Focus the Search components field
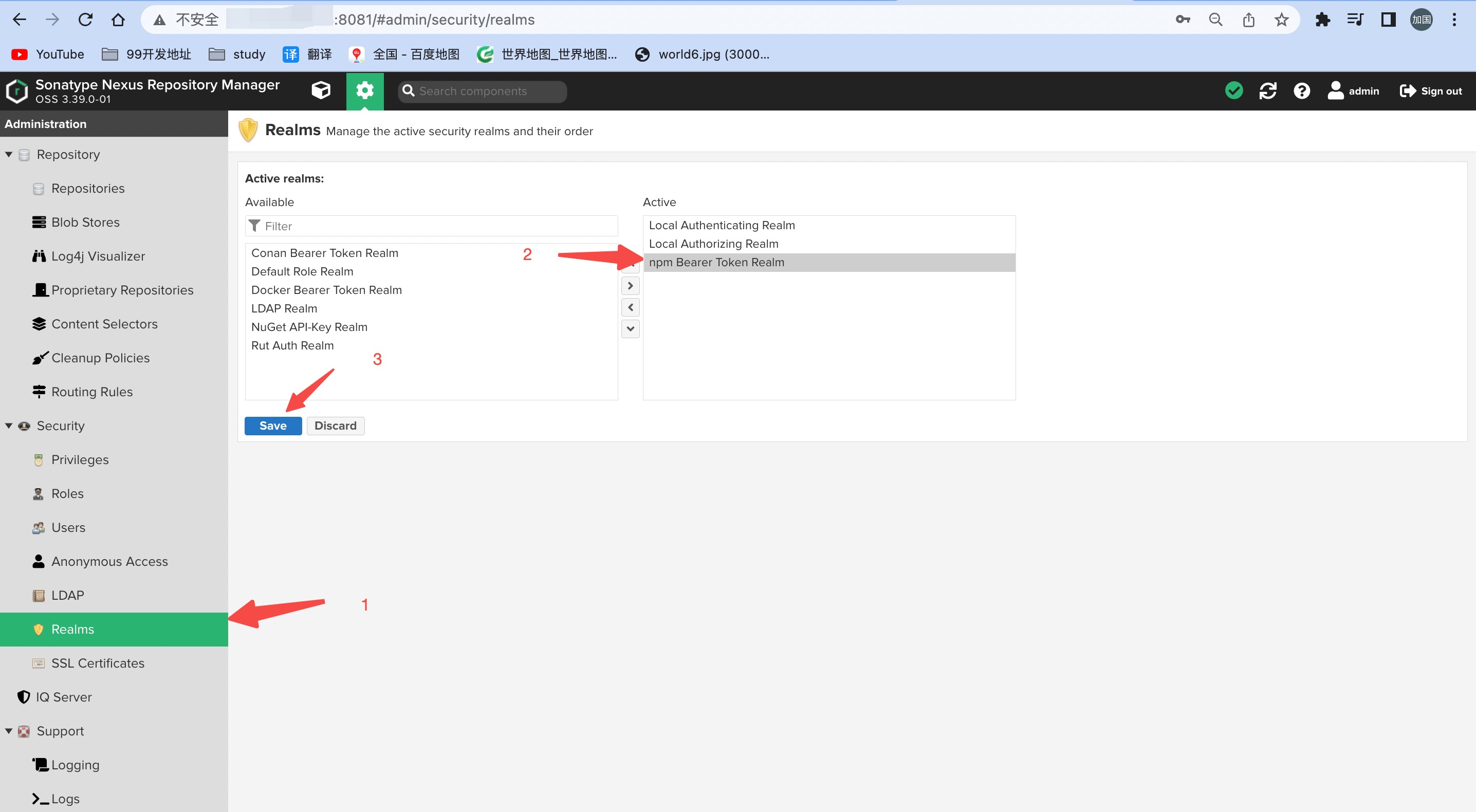The image size is (1476, 812). (483, 91)
